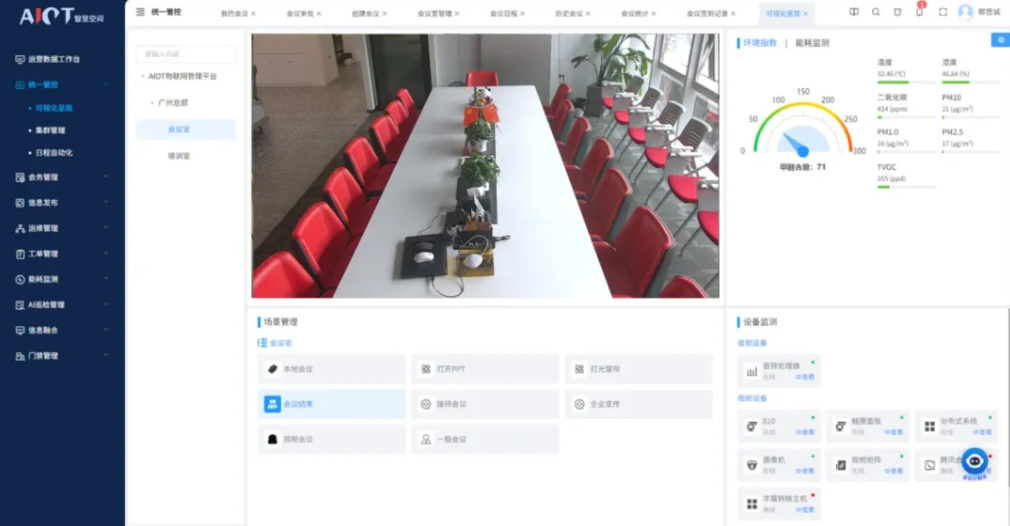Click the fullscreen icon in top bar
1010x526 pixels.
(x=942, y=12)
